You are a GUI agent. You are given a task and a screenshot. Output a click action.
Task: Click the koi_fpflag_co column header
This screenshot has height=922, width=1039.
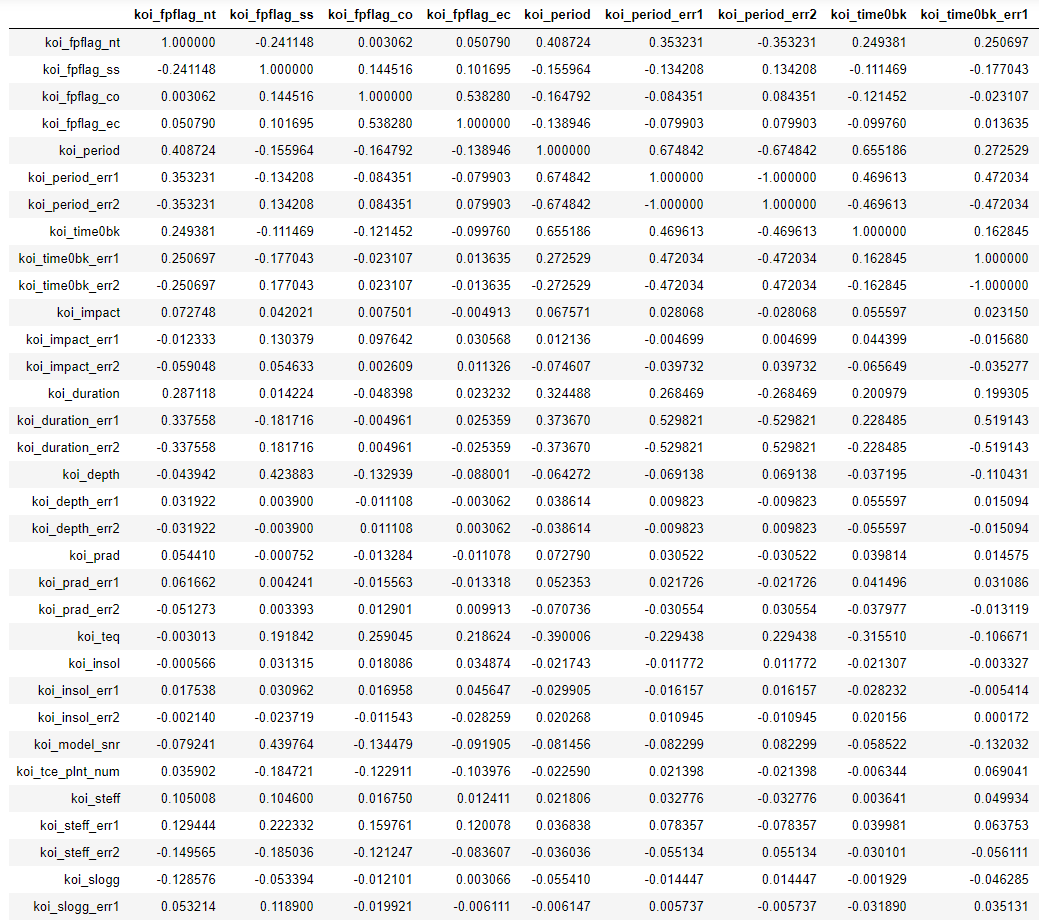(370, 15)
